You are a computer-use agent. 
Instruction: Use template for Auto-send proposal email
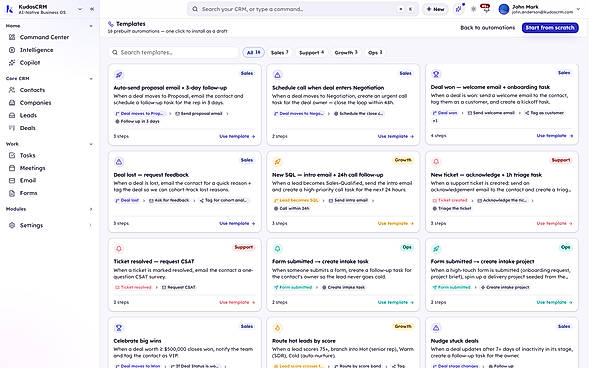click(x=237, y=136)
